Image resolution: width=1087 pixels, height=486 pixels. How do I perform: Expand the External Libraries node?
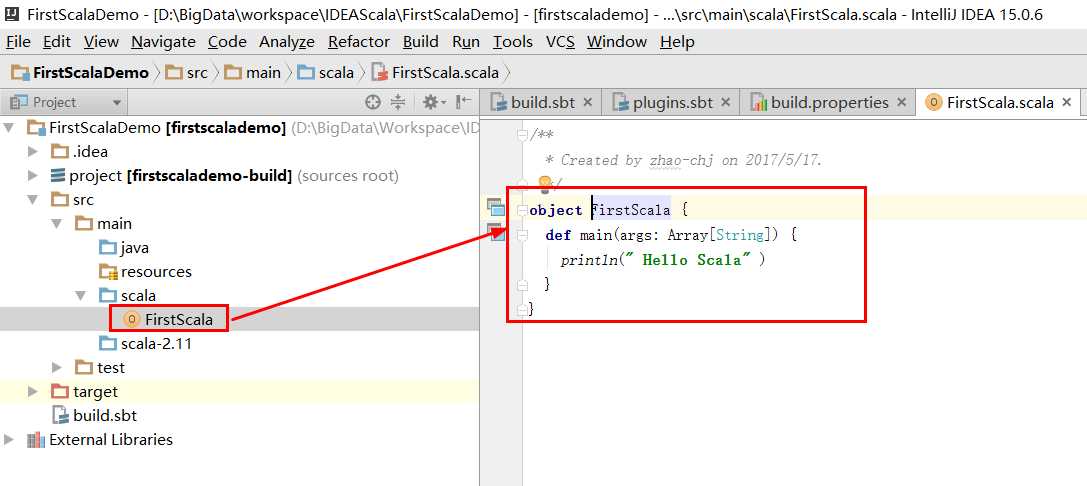pos(9,440)
